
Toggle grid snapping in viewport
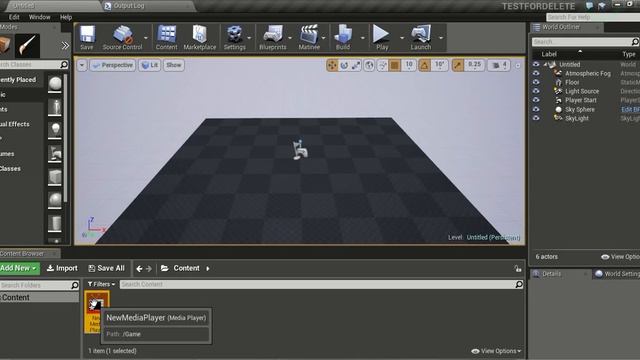coord(395,65)
